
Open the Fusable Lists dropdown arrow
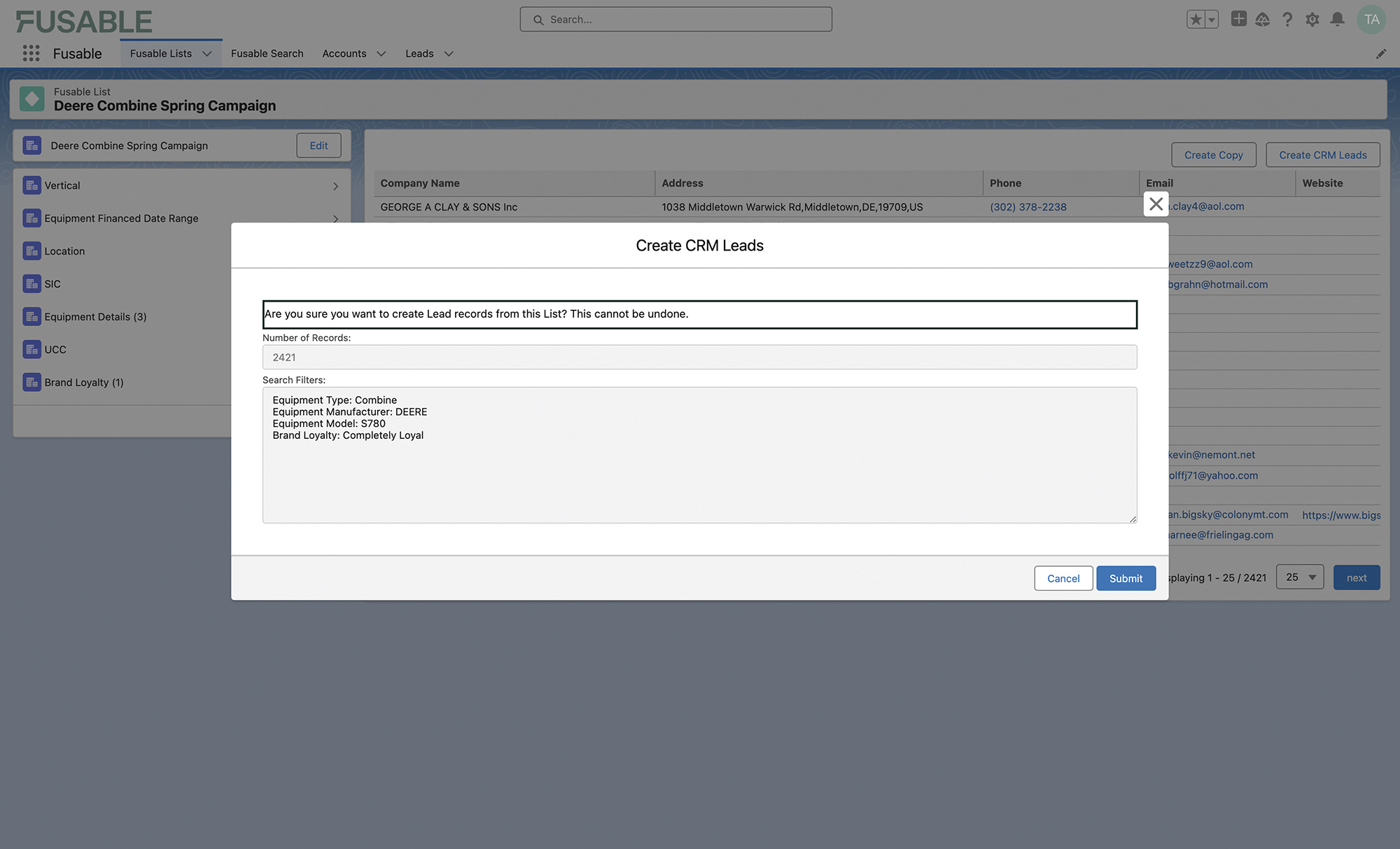click(x=207, y=53)
